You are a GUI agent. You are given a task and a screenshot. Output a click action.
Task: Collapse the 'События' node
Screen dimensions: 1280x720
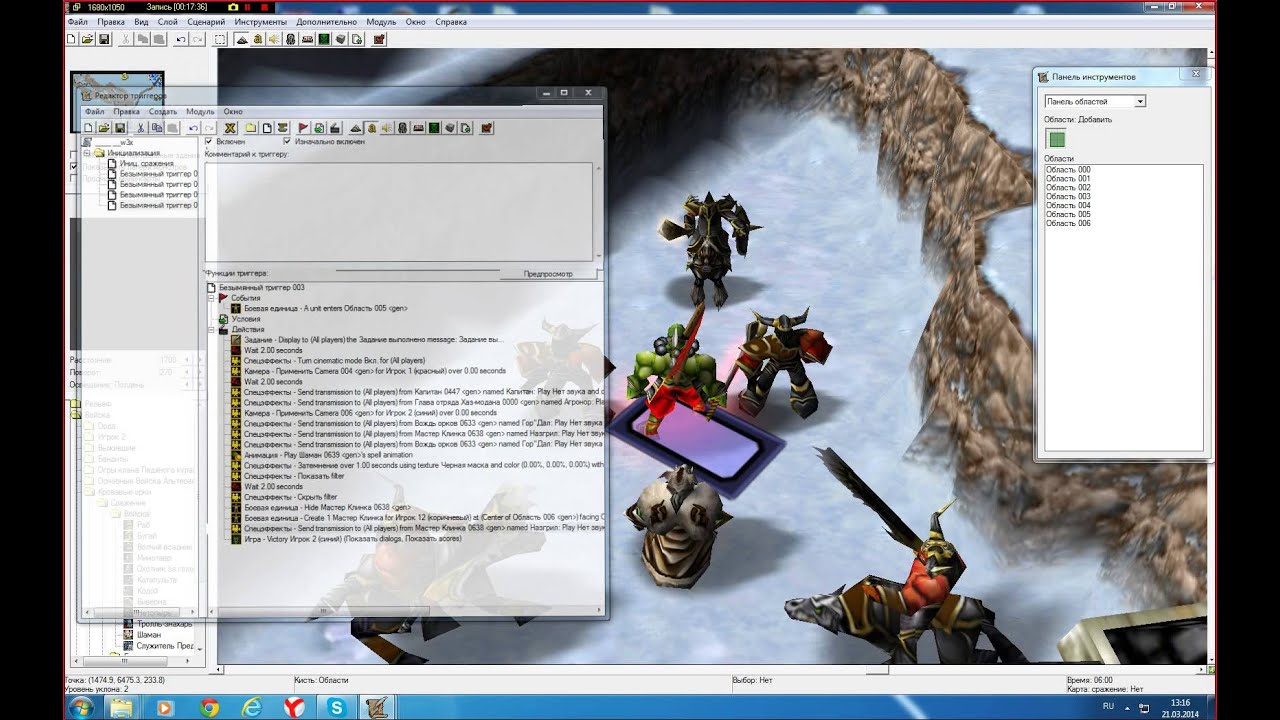tap(211, 298)
